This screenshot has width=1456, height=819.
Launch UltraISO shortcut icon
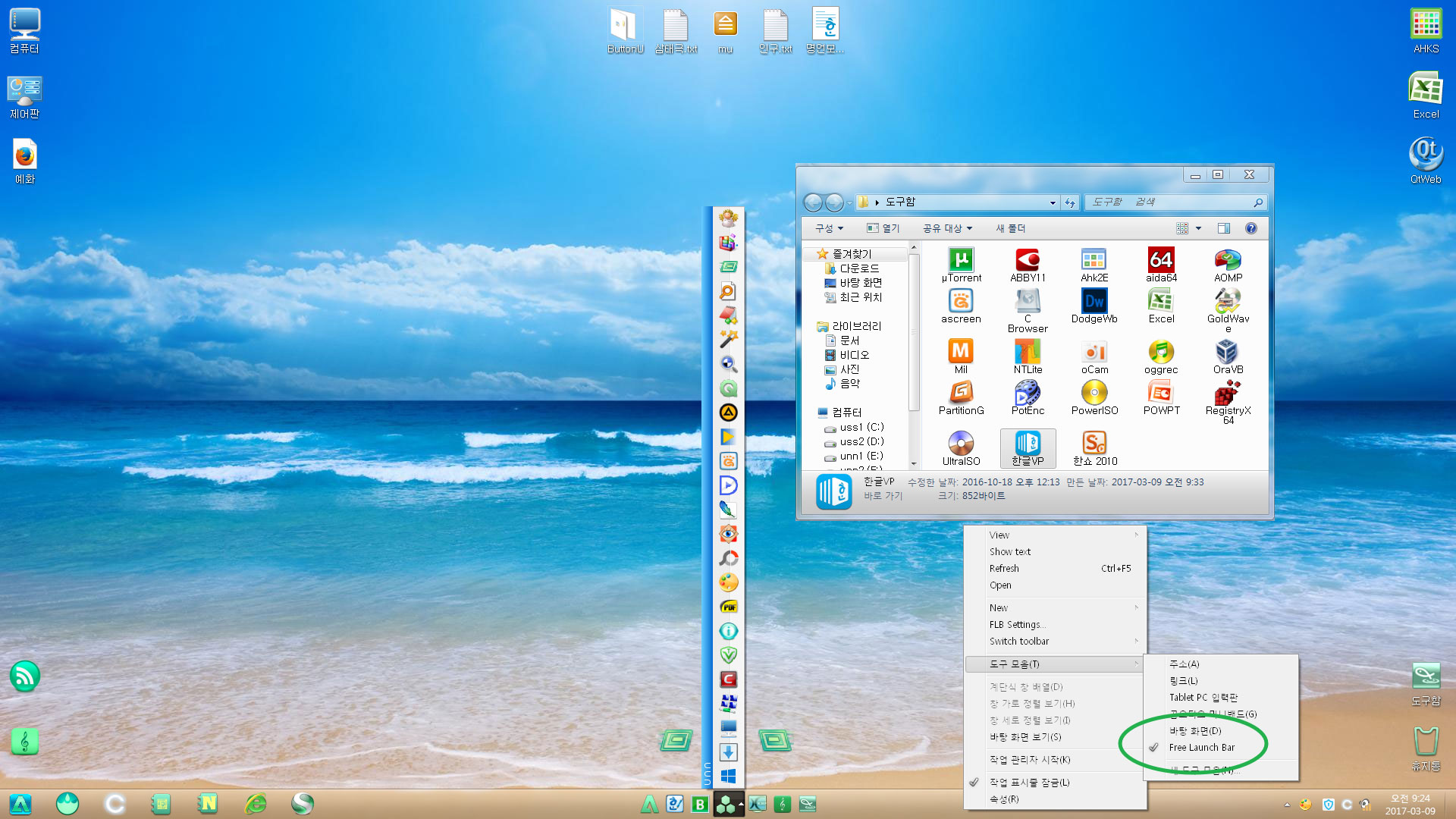pos(961,448)
